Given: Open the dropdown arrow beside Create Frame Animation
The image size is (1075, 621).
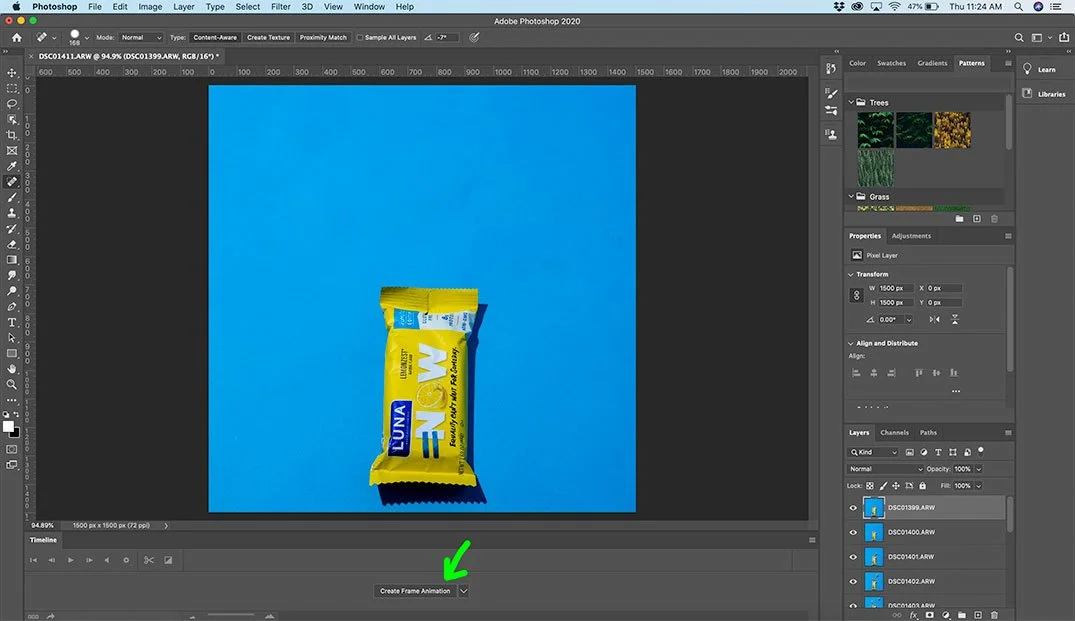Looking at the screenshot, I should point(463,591).
